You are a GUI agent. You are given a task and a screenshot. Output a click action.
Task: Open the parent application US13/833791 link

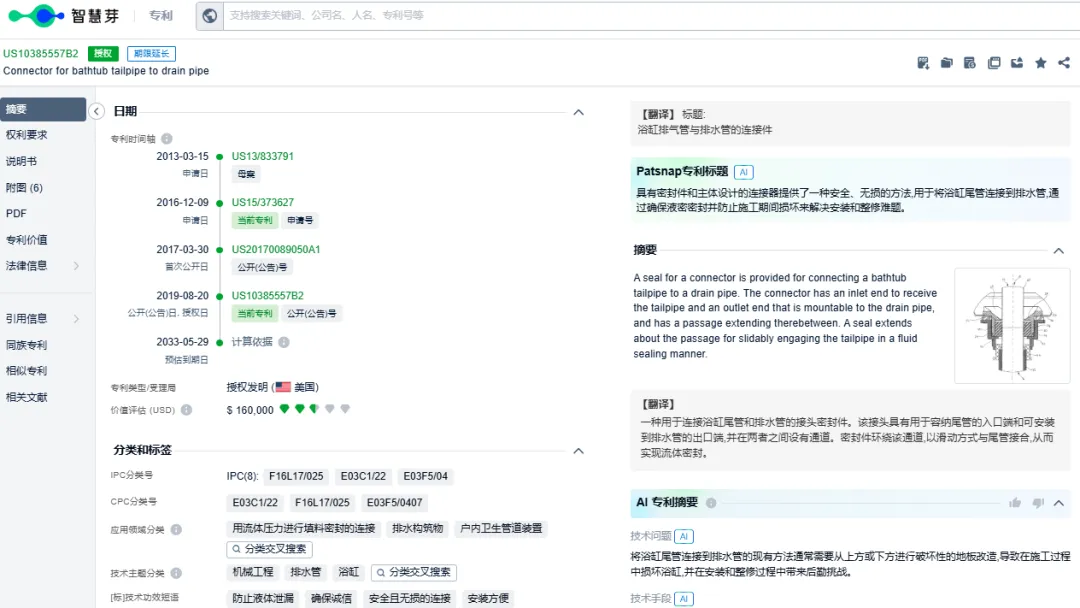pos(263,156)
